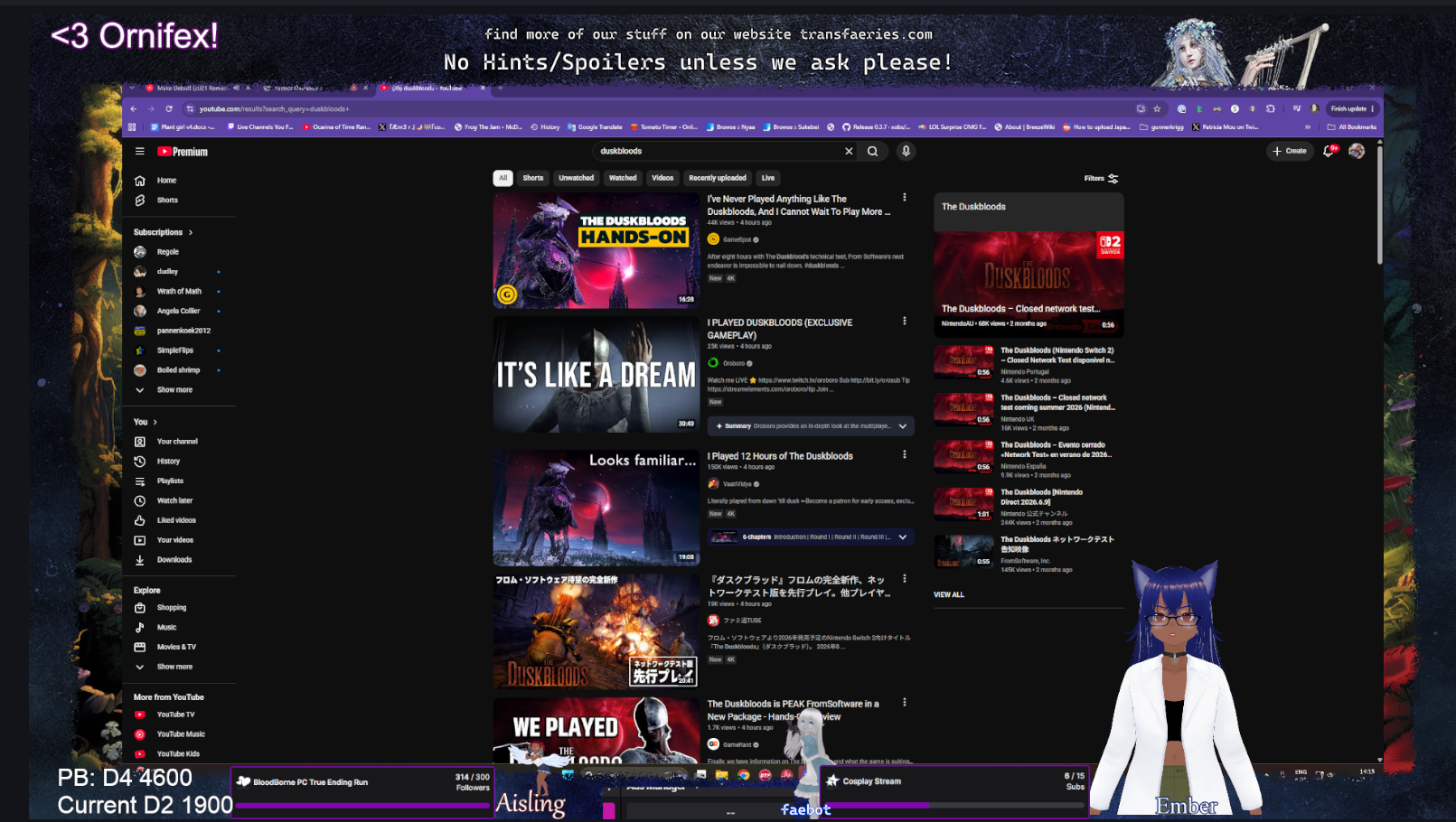Screen dimensions: 1456x822
Task: Open more actions for VaatiVidya video
Action: click(905, 455)
